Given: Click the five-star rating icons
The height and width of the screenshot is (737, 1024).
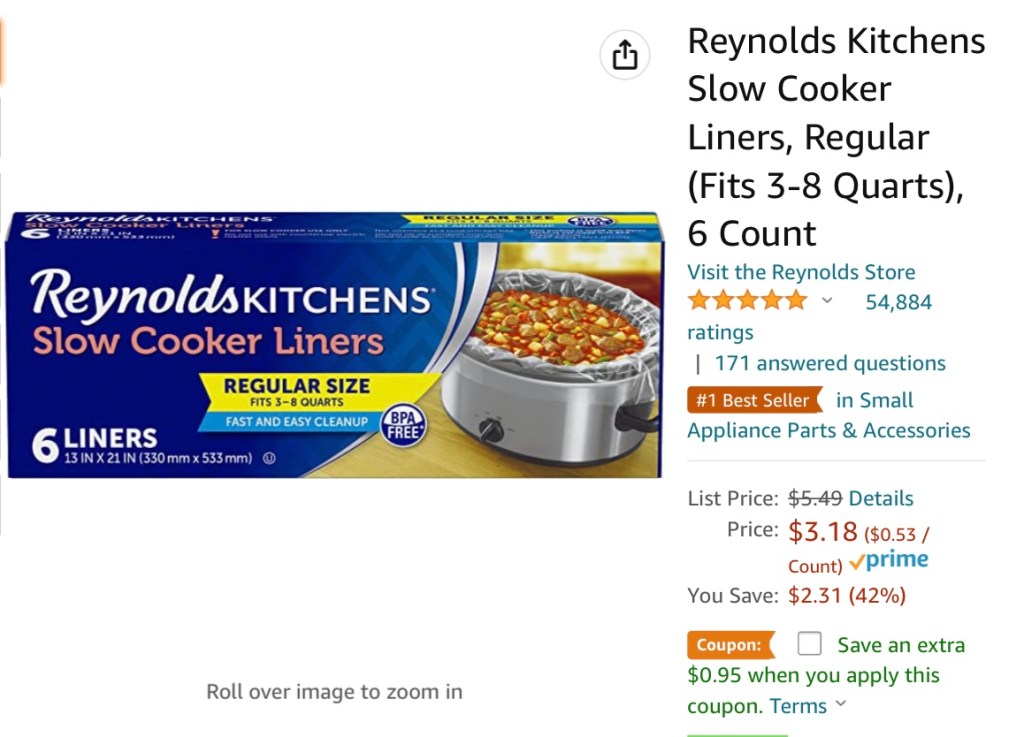Looking at the screenshot, I should (746, 301).
